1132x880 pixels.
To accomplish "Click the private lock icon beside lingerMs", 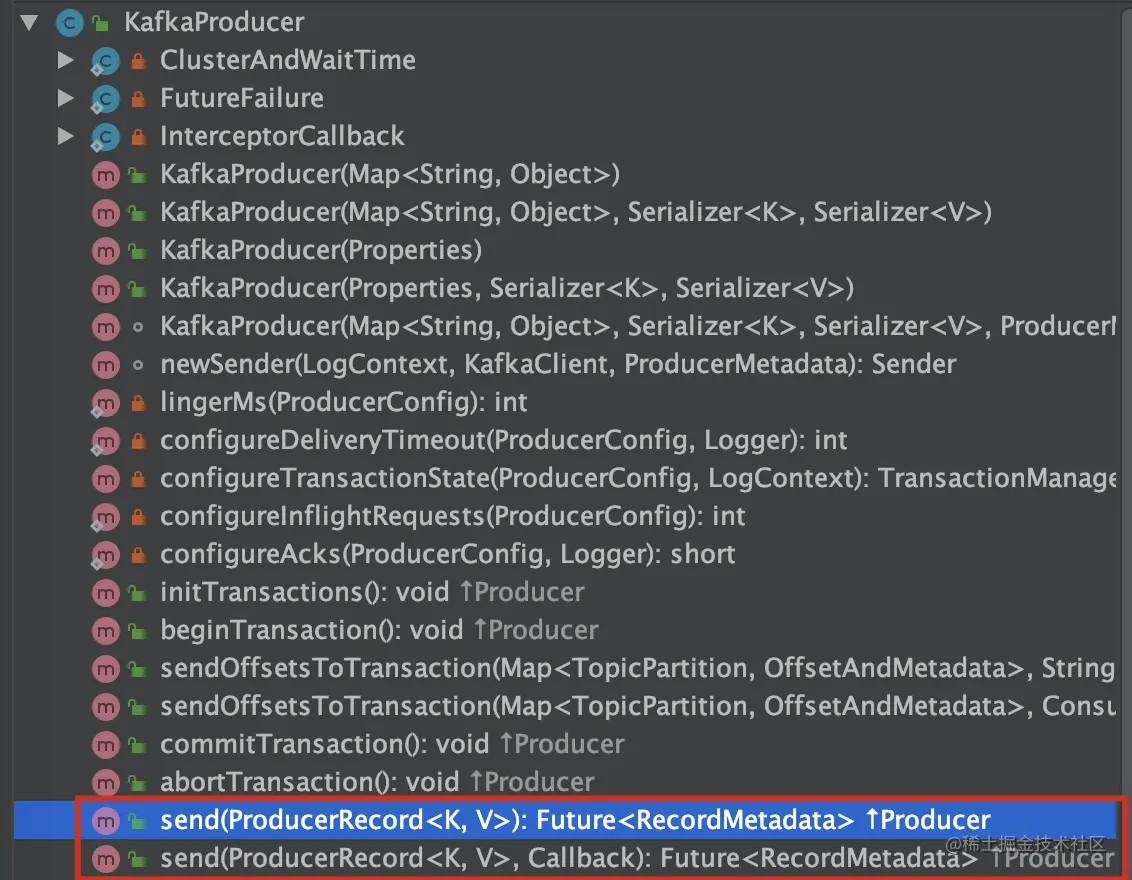I will 138,403.
